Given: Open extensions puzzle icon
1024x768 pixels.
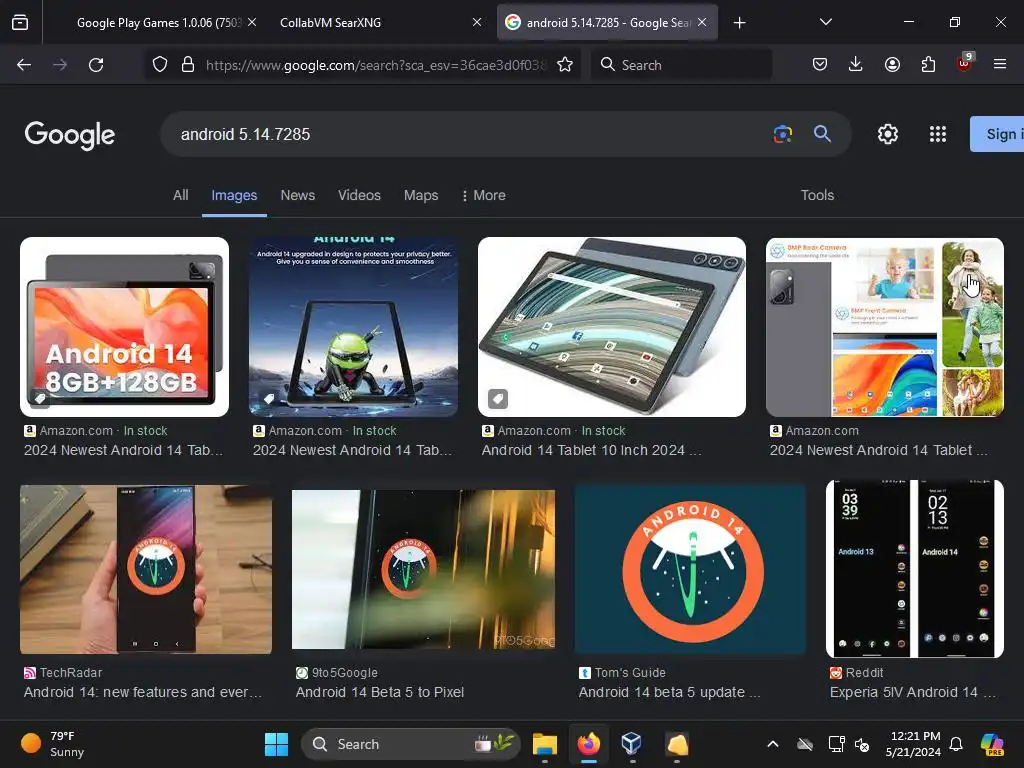Looking at the screenshot, I should pos(928,64).
